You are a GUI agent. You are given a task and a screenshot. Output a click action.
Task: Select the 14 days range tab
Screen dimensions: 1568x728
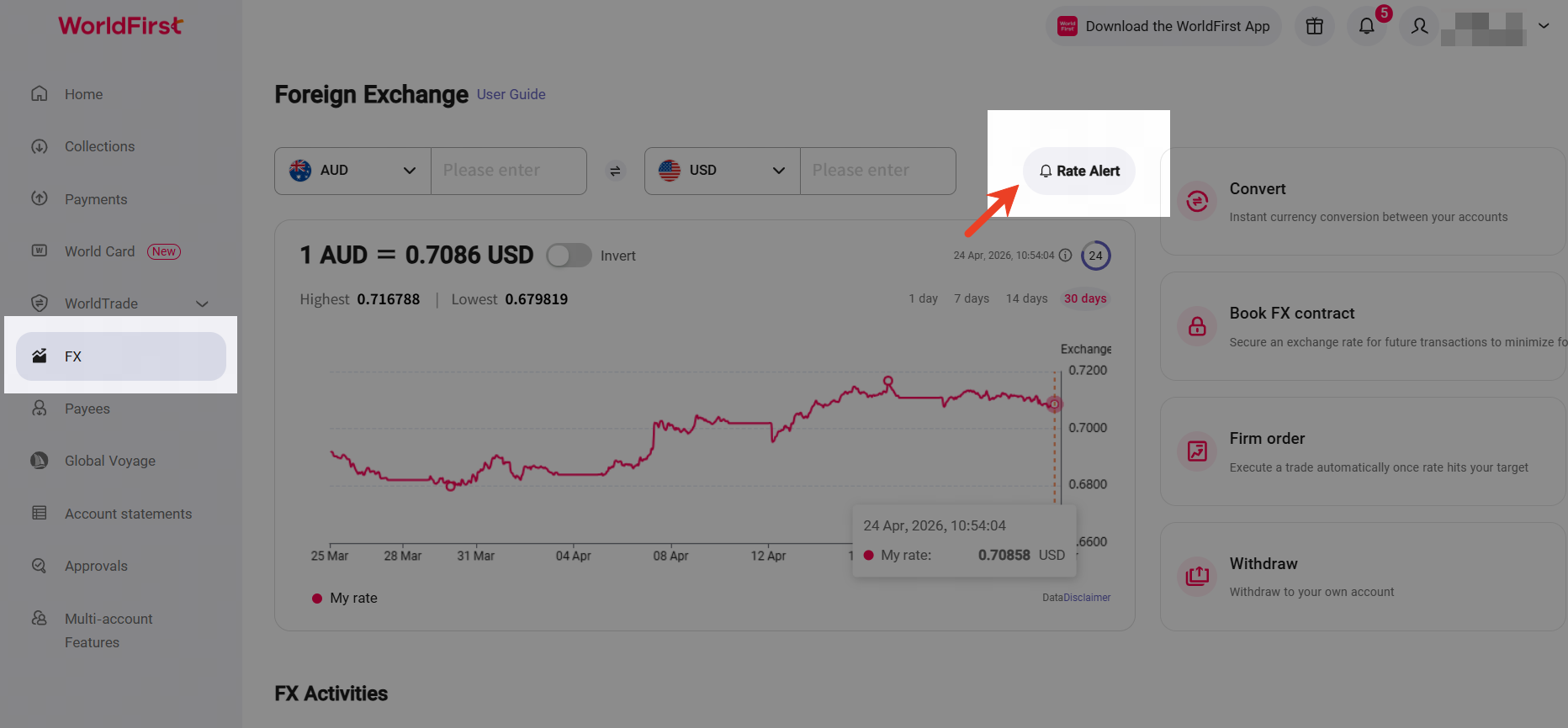[1027, 298]
